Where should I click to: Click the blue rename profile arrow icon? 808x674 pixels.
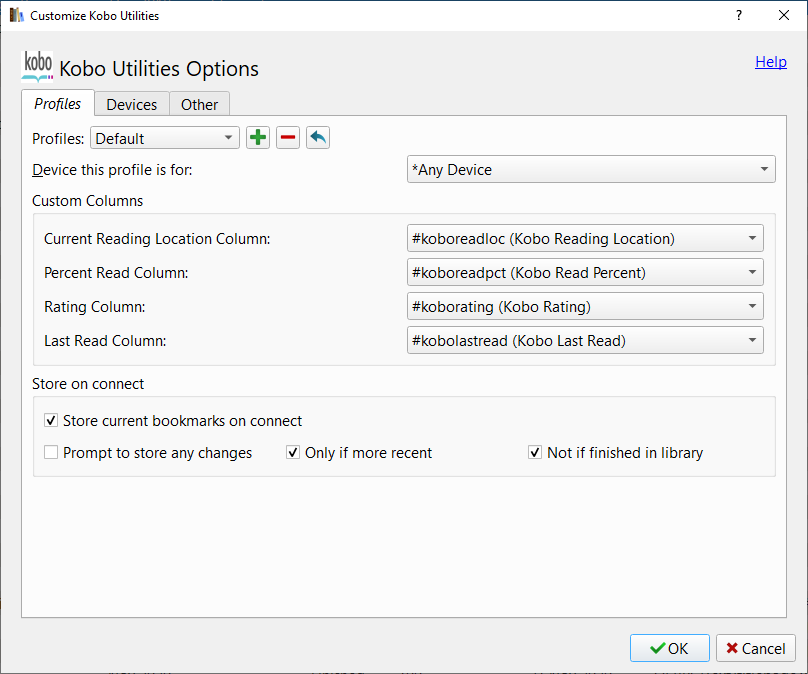click(x=318, y=138)
